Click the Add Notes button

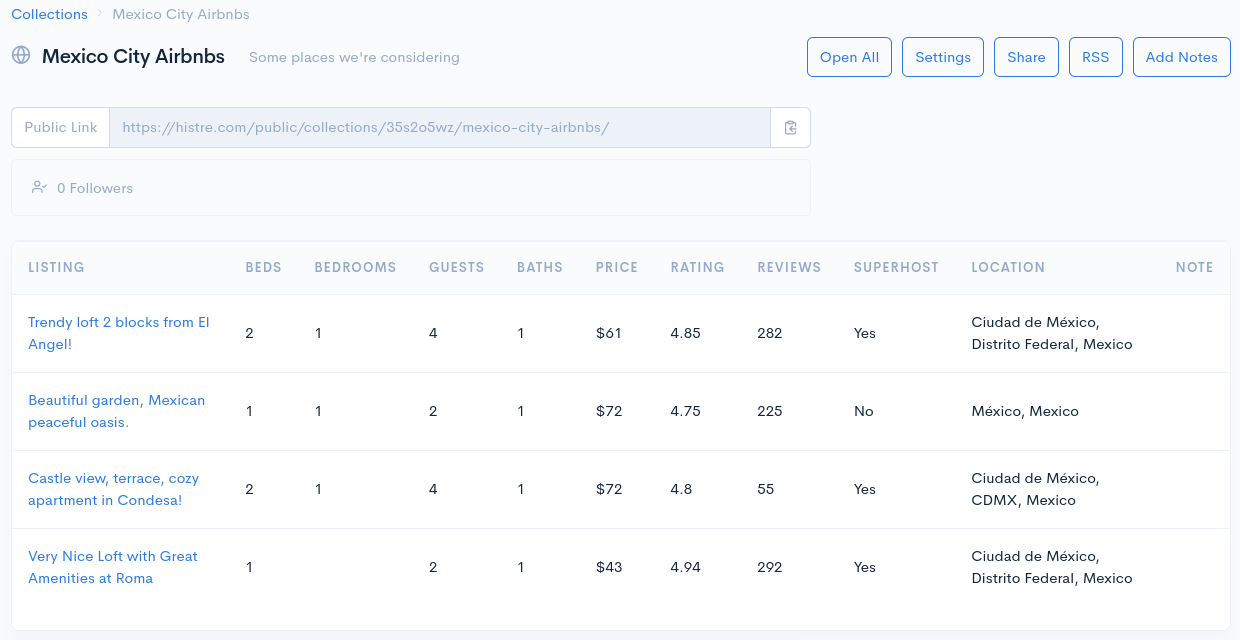click(x=1182, y=57)
